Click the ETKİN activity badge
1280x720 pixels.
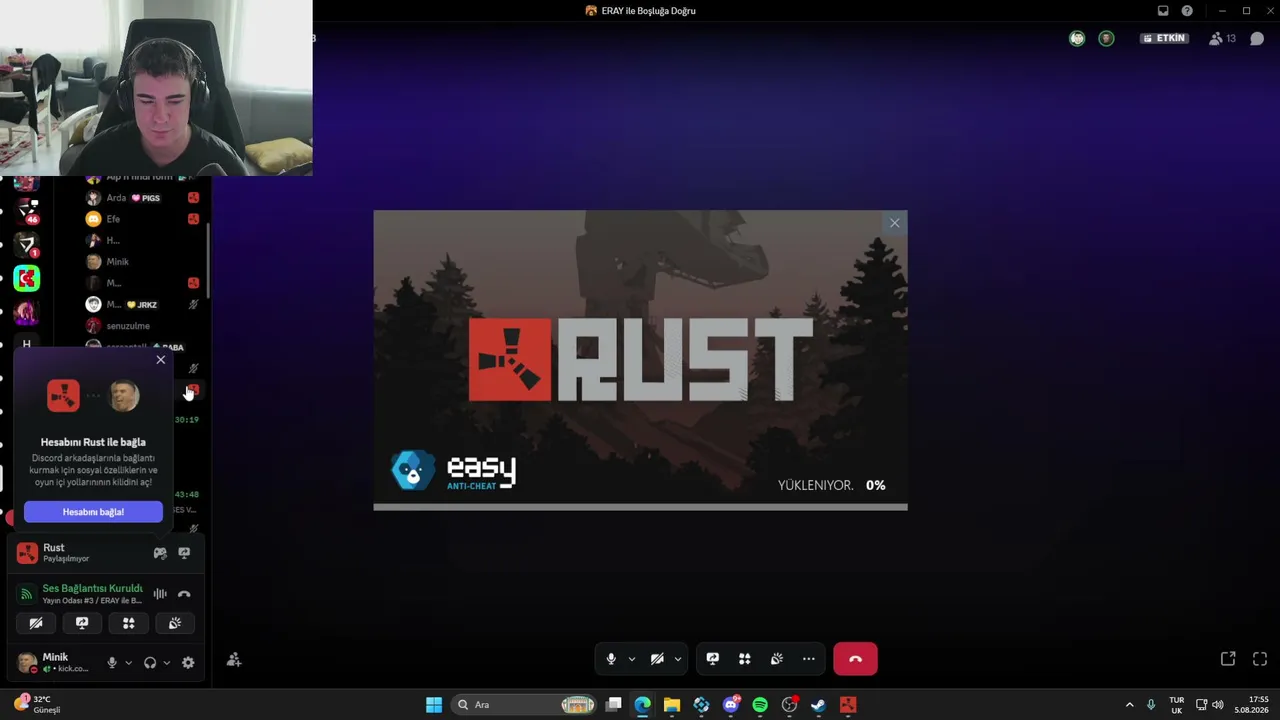(1165, 39)
